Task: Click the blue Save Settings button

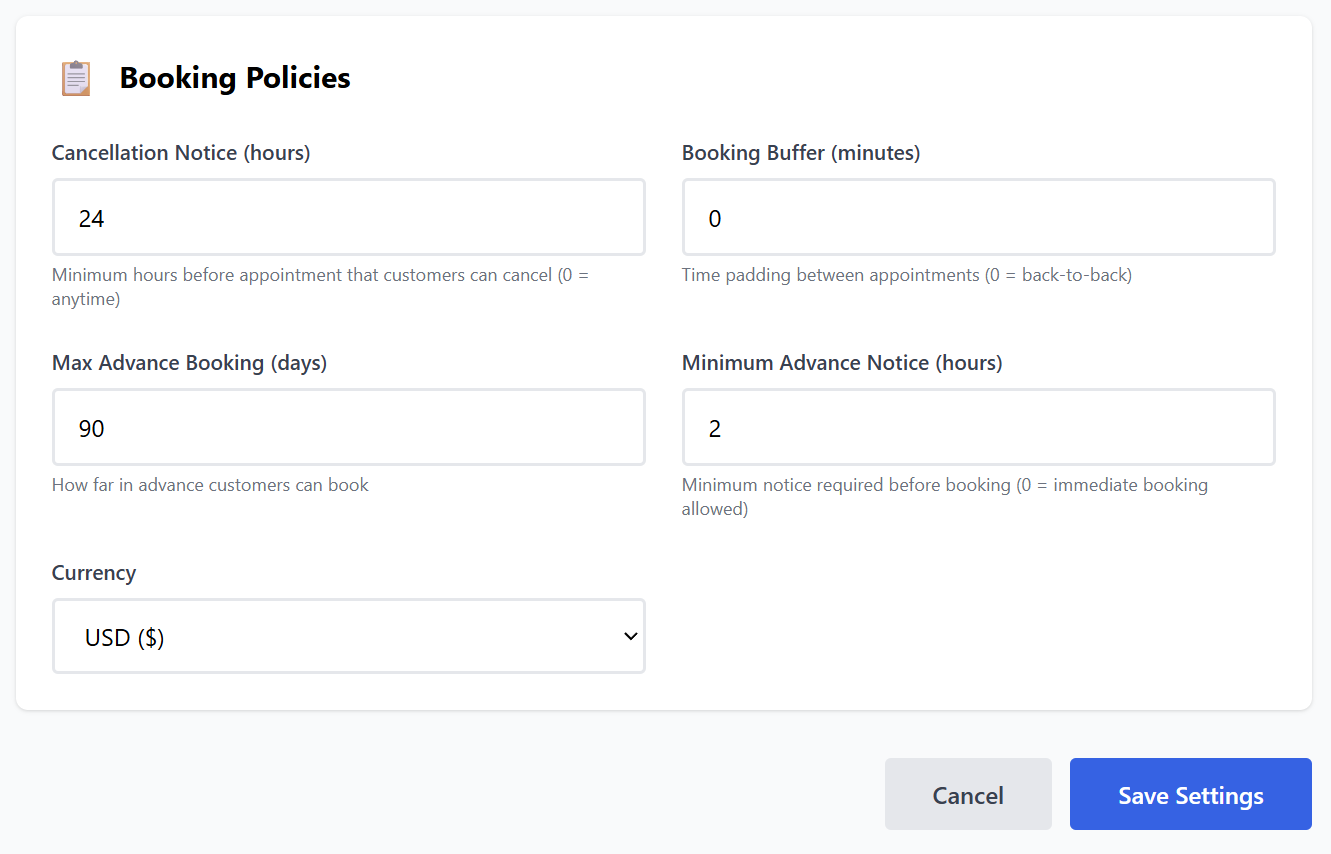Action: (x=1190, y=795)
